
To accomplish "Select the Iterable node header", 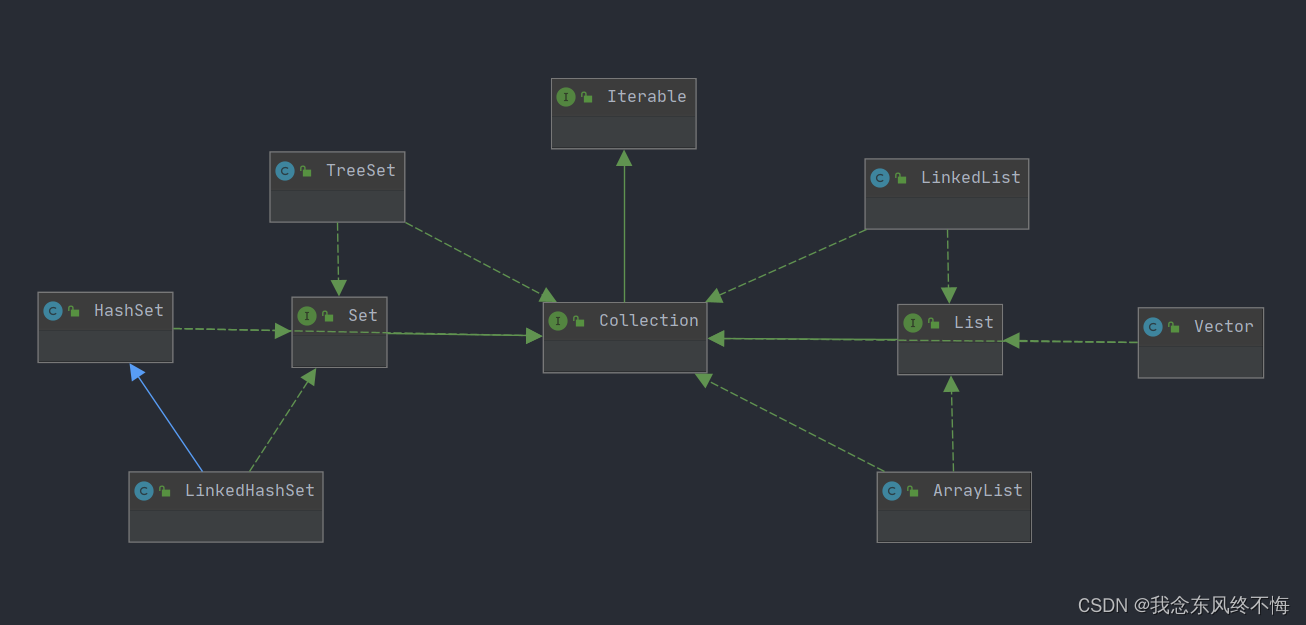I will [x=623, y=96].
